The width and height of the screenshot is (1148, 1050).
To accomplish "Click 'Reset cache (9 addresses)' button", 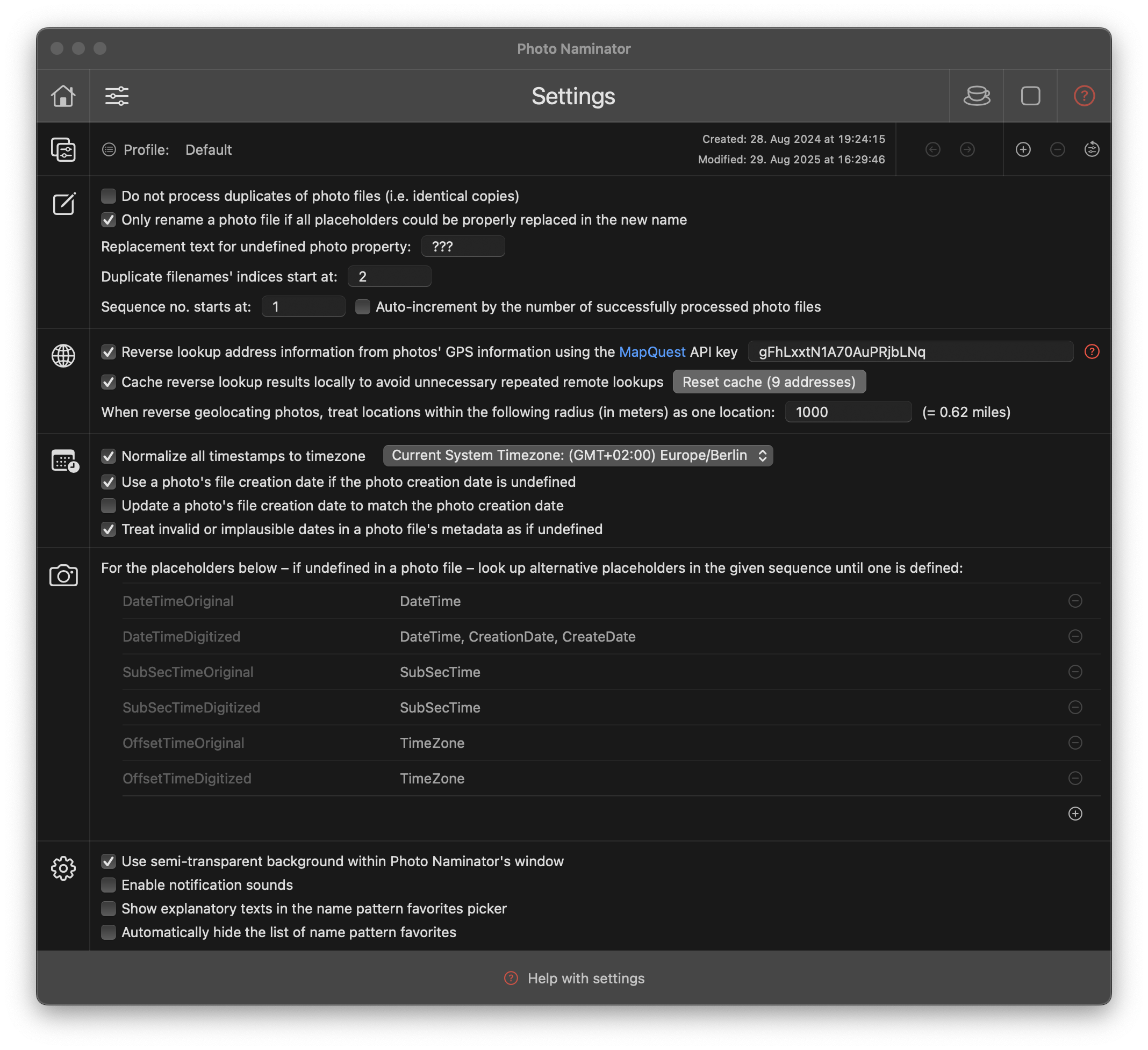I will click(769, 382).
